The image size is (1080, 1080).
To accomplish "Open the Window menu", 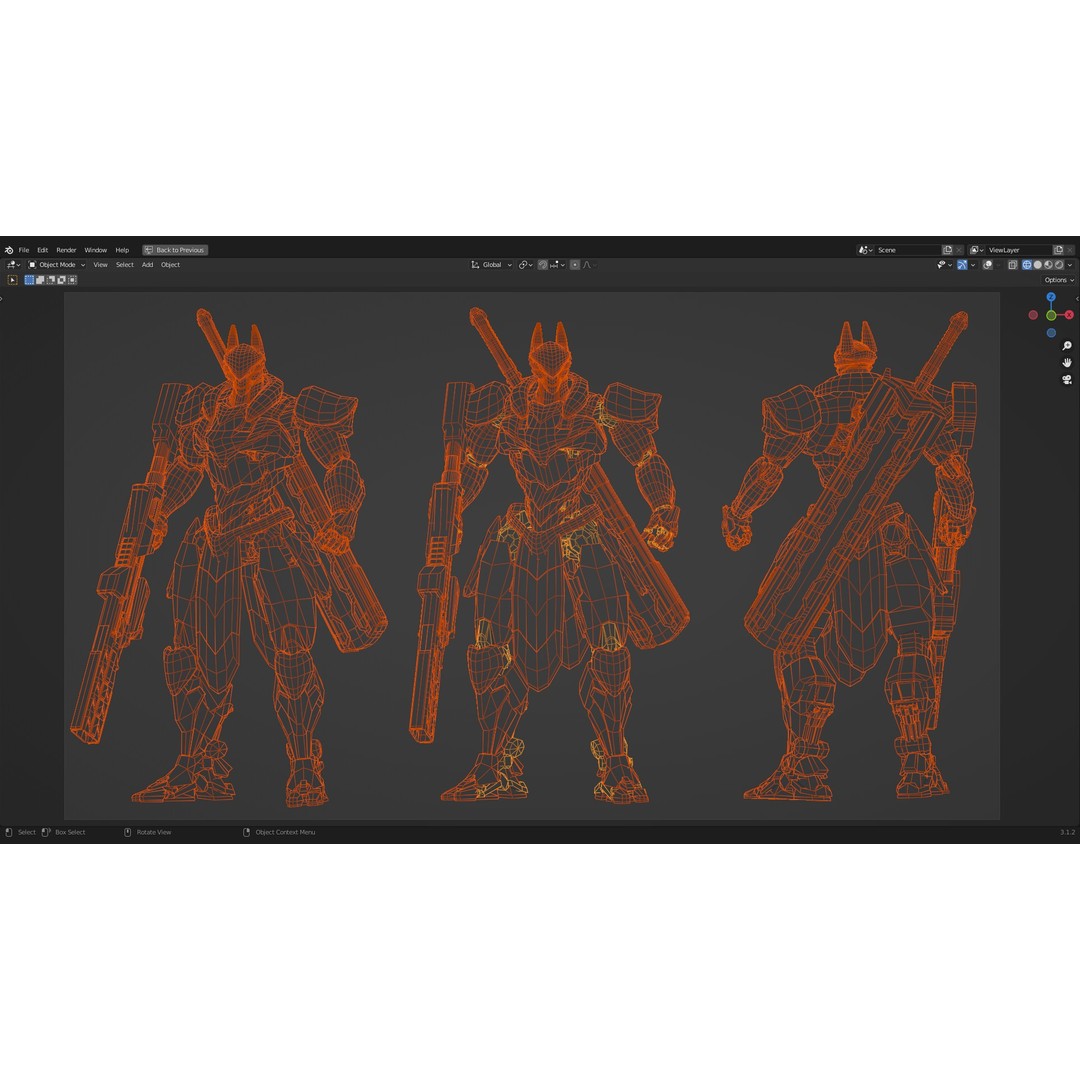I will [96, 250].
